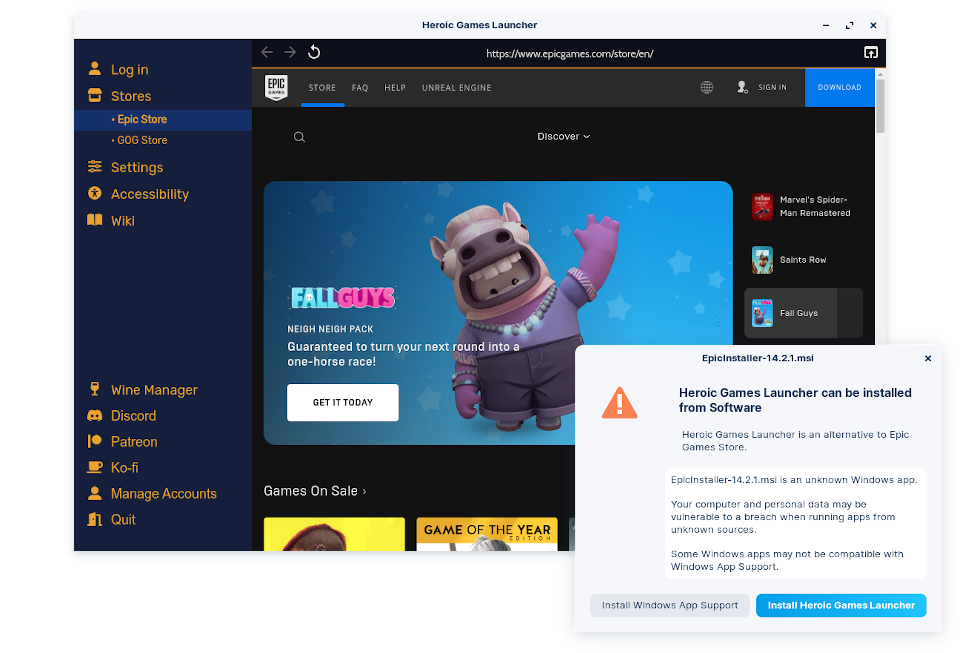Click Install Windows App Support button

tap(670, 605)
